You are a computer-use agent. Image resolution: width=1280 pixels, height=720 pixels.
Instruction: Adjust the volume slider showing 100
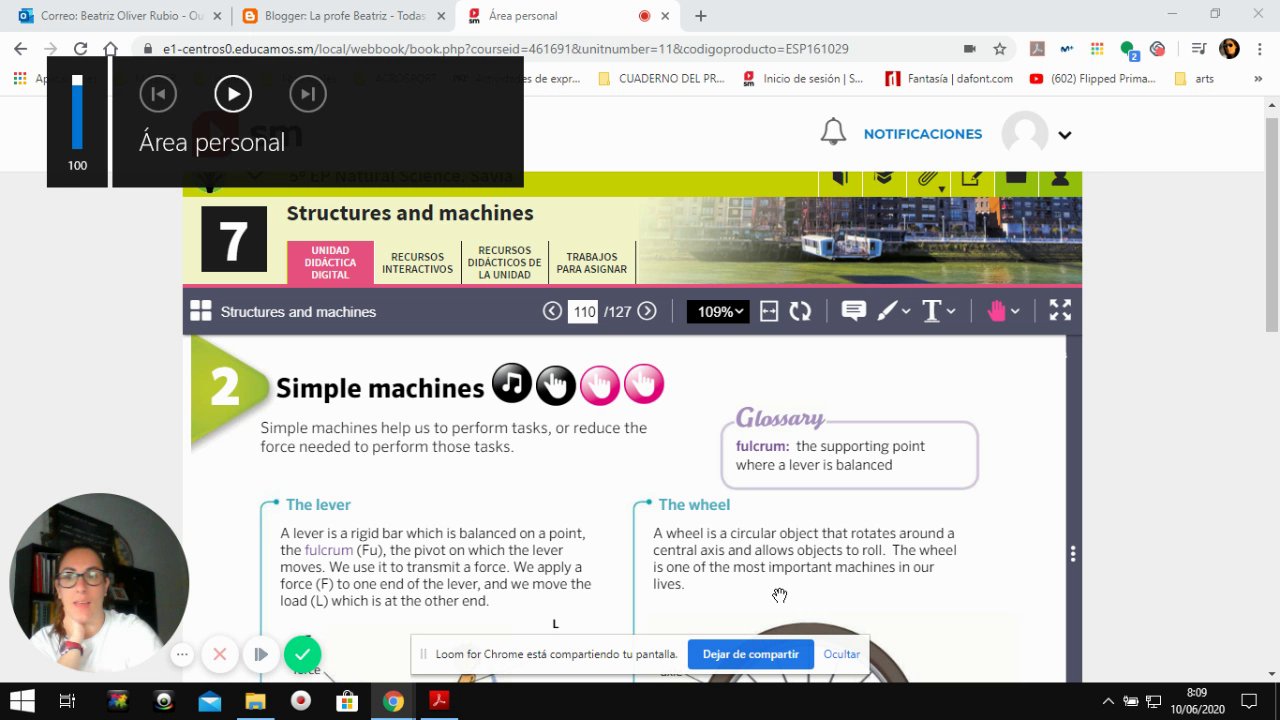[77, 112]
